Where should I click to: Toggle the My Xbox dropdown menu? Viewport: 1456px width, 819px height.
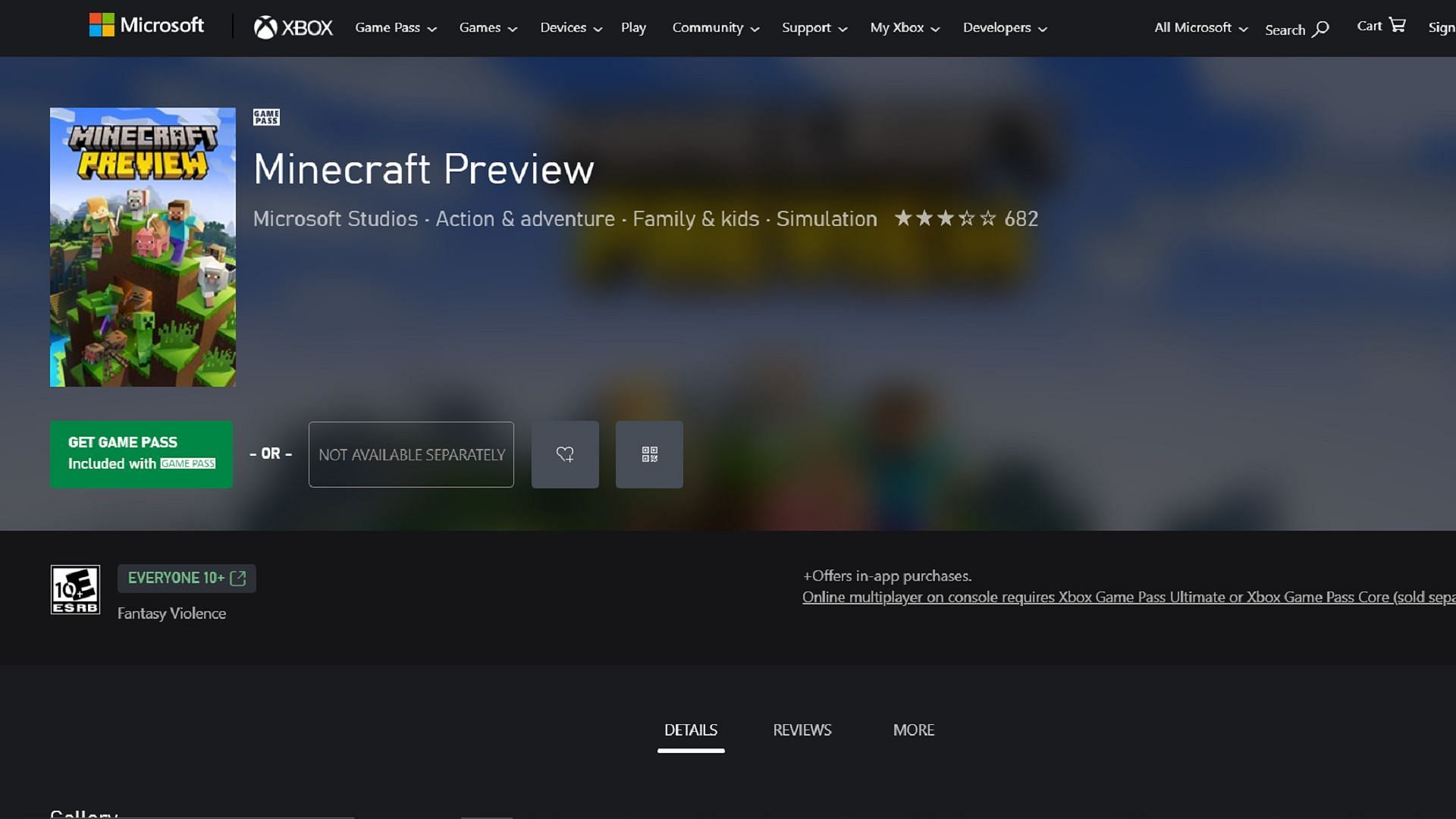[904, 27]
